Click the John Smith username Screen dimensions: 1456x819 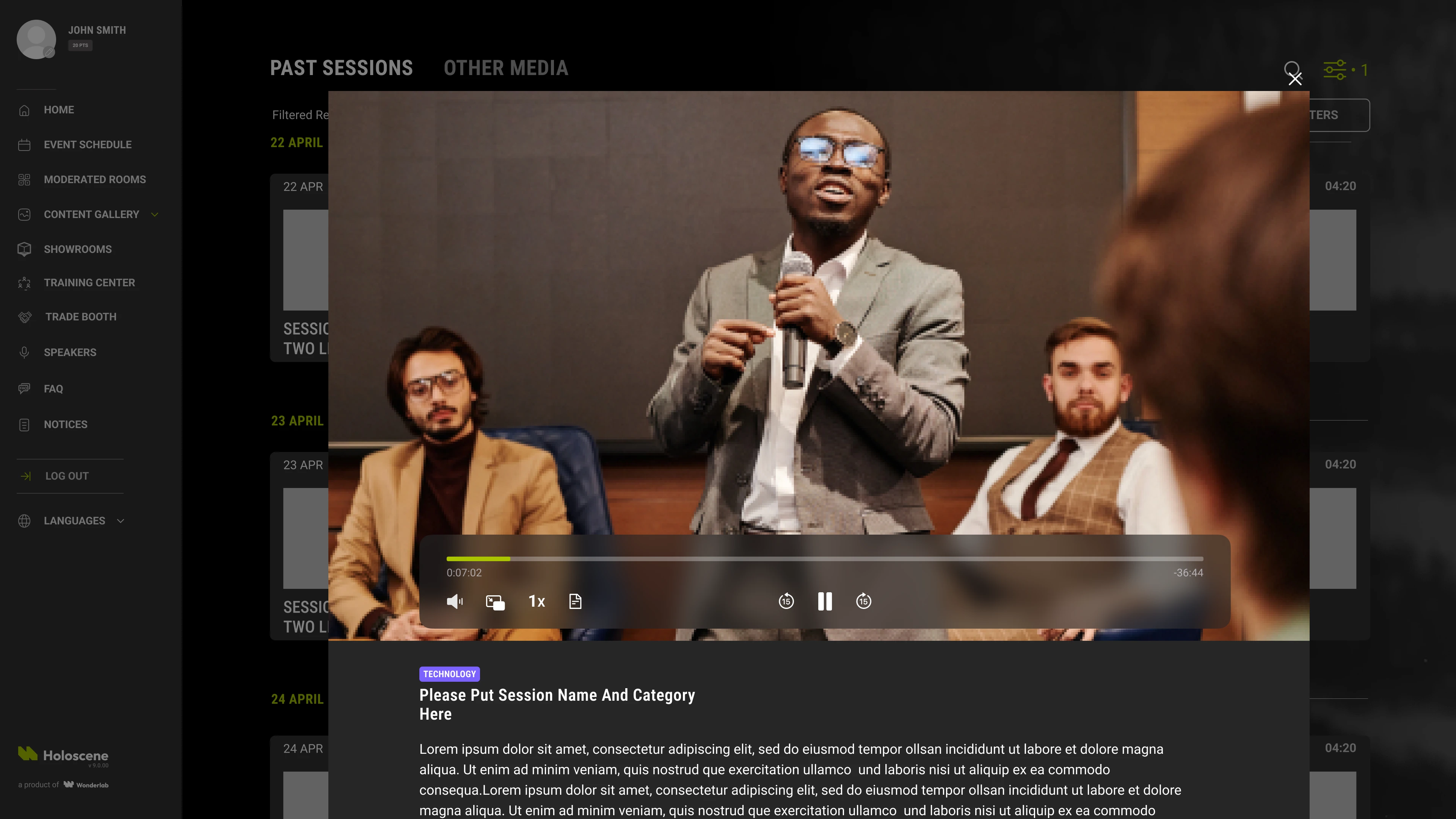coord(97,30)
